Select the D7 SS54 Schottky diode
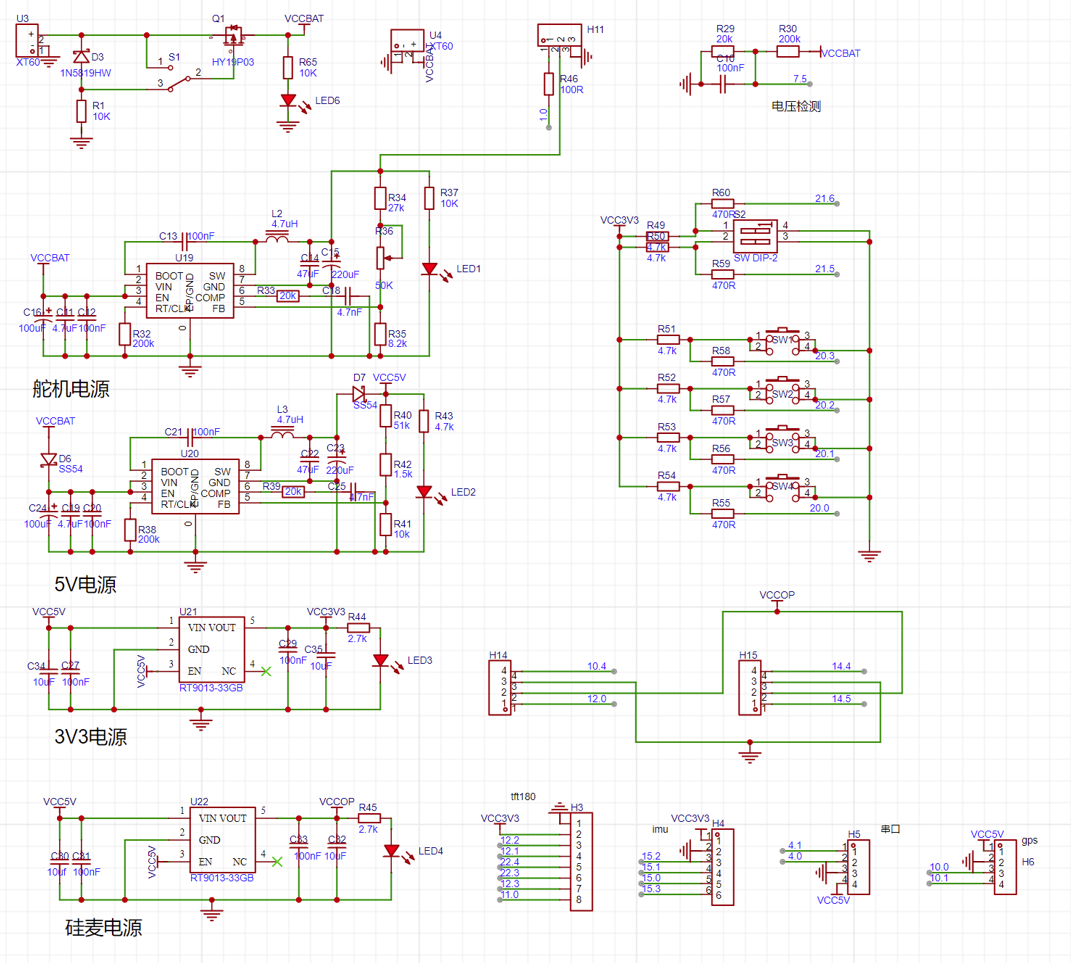1071x963 pixels. click(358, 391)
